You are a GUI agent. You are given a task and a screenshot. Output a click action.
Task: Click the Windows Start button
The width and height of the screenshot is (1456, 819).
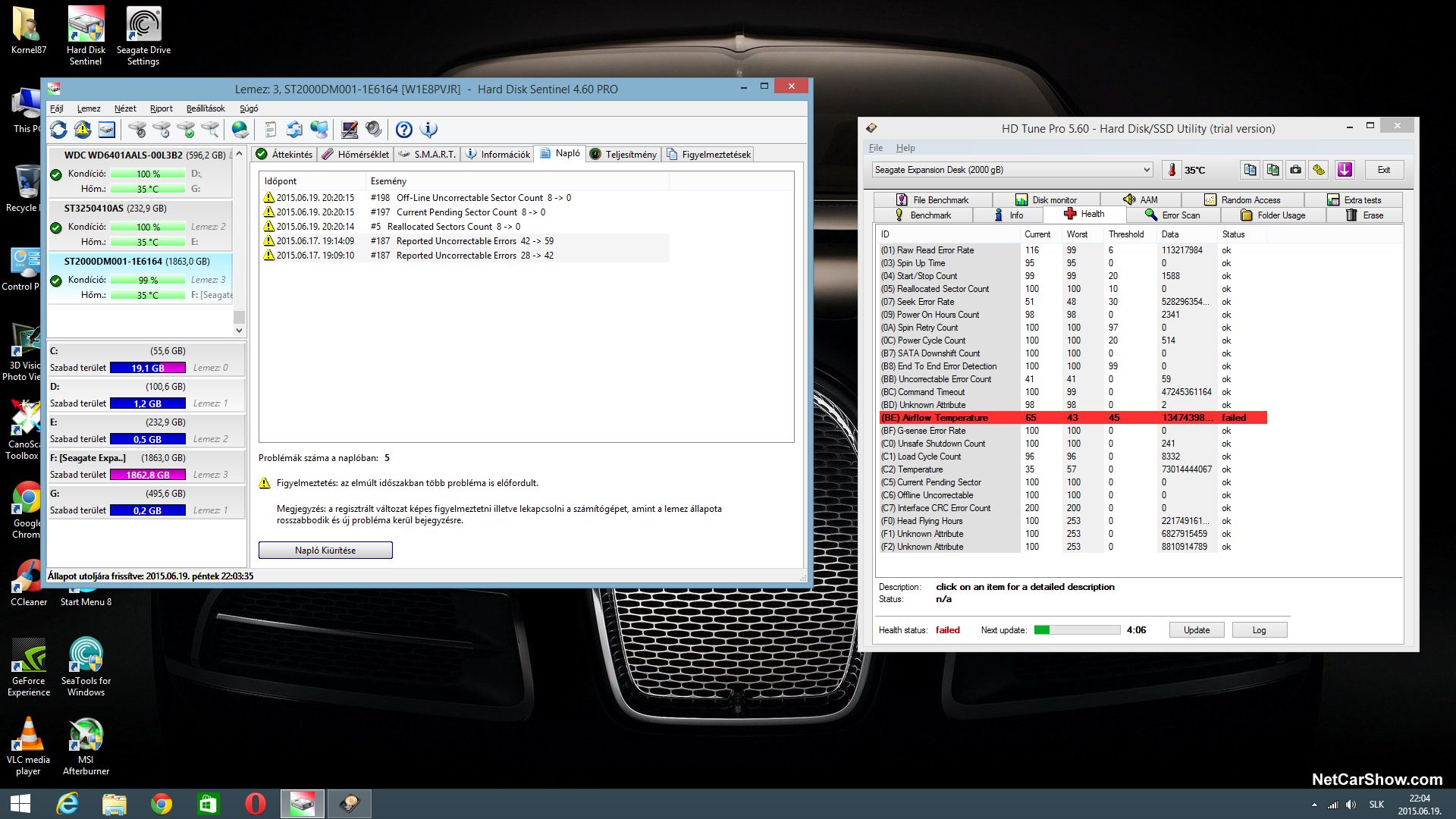pyautogui.click(x=20, y=804)
